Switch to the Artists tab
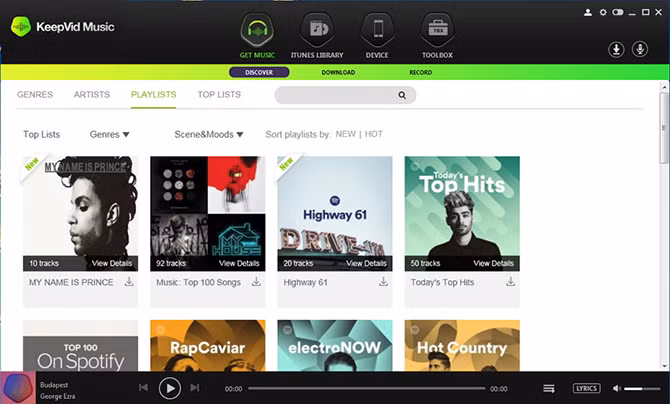 [x=92, y=95]
